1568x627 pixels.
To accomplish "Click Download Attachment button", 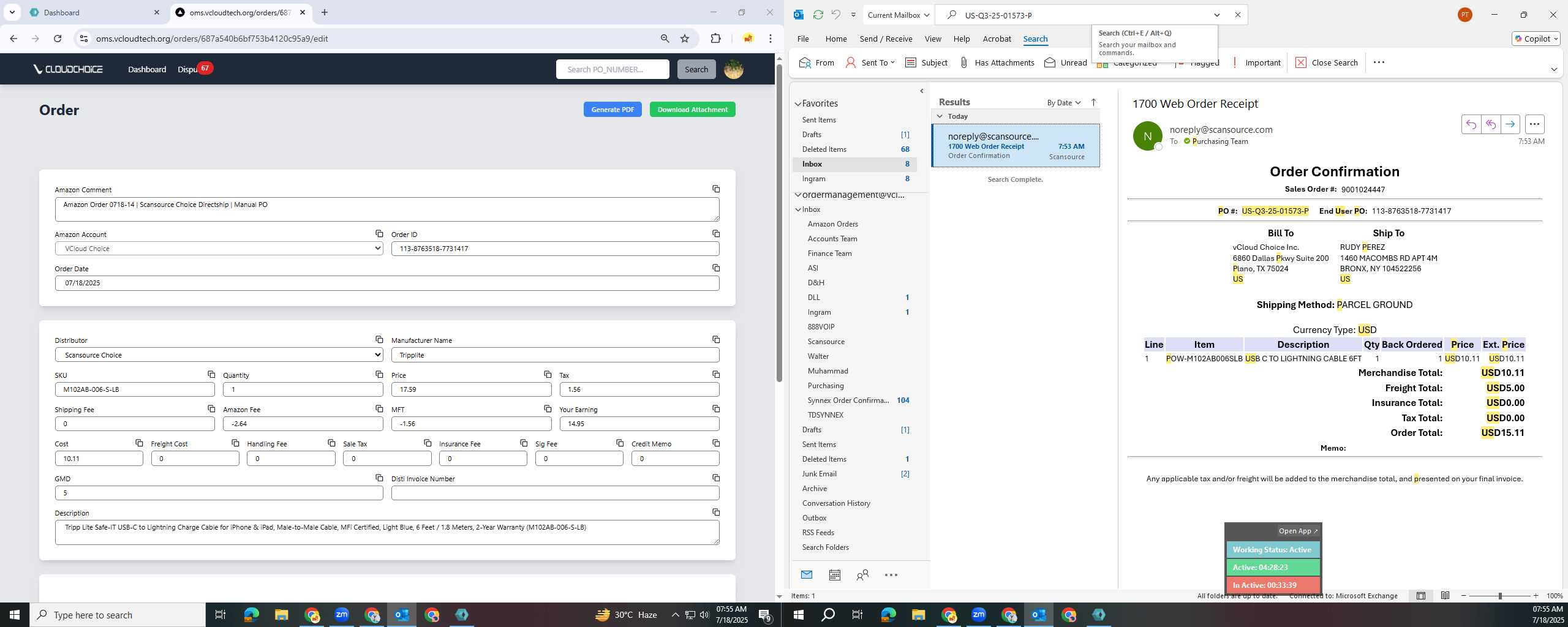I will 692,110.
